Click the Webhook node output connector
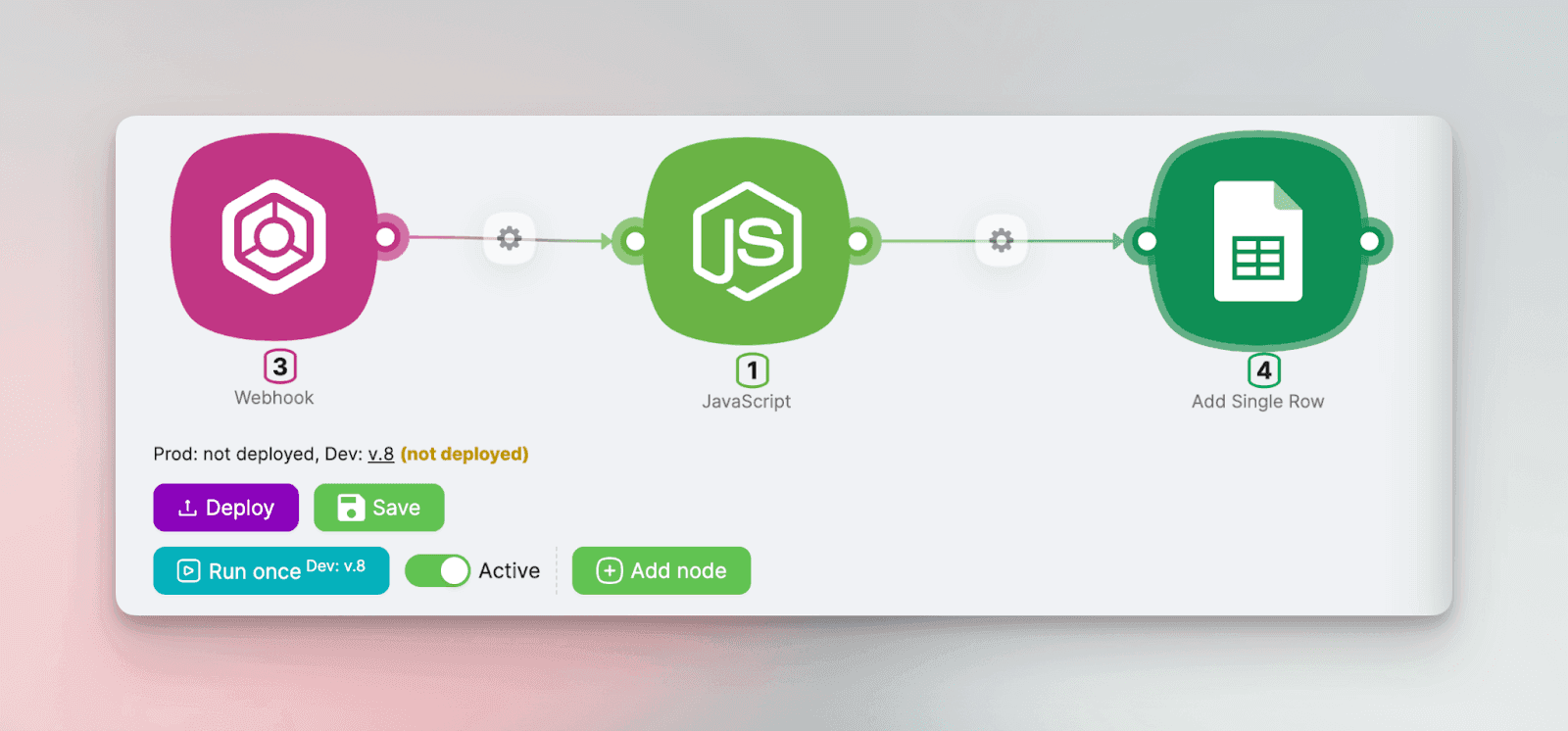The height and width of the screenshot is (731, 1568). 386,237
